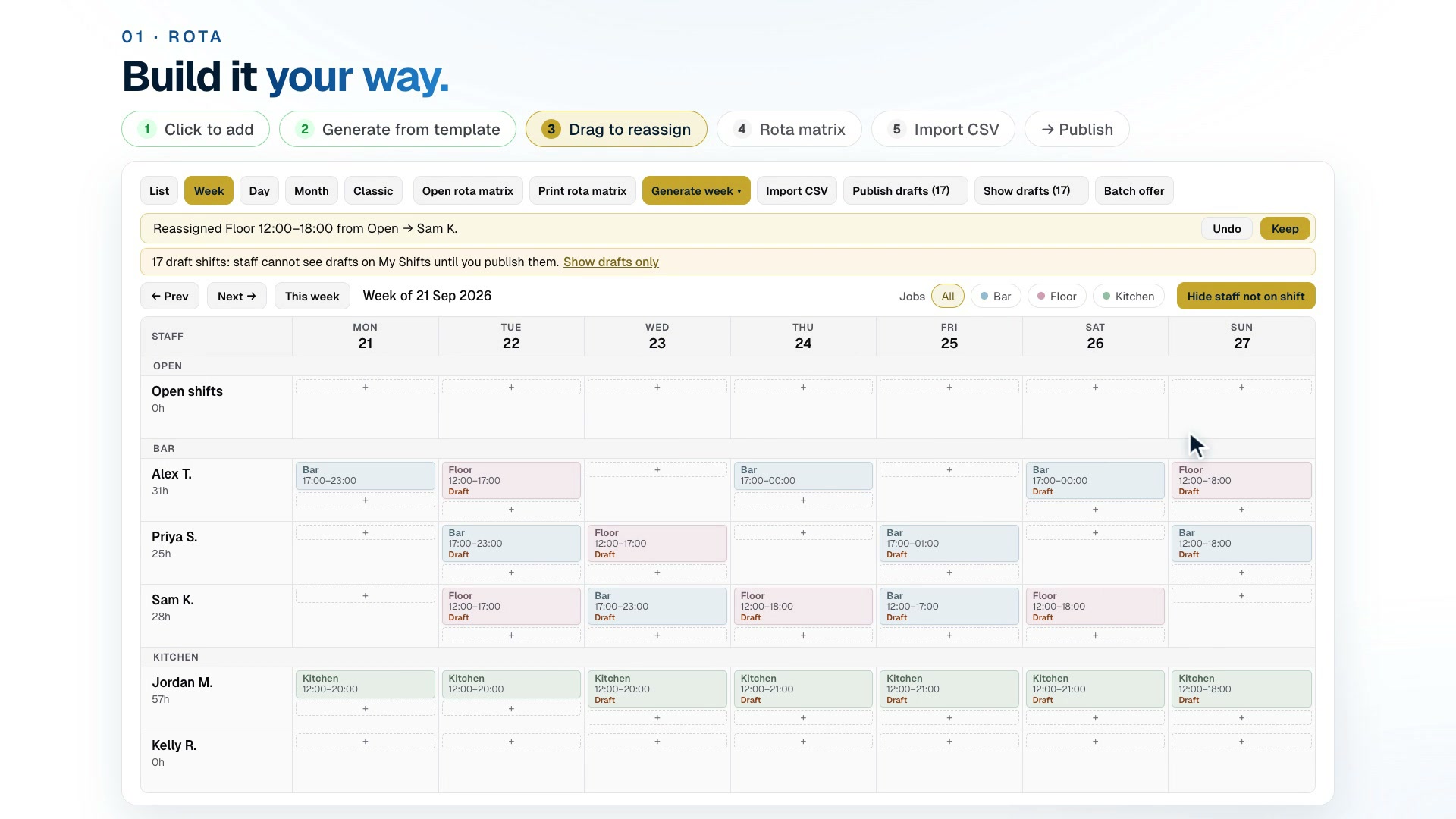Filter jobs by Bar

[996, 297]
